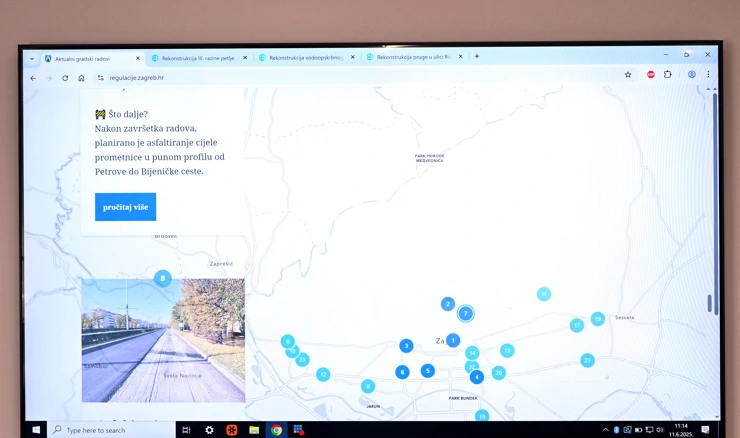
Task: Open the Chrome profile avatar icon
Action: 692,74
